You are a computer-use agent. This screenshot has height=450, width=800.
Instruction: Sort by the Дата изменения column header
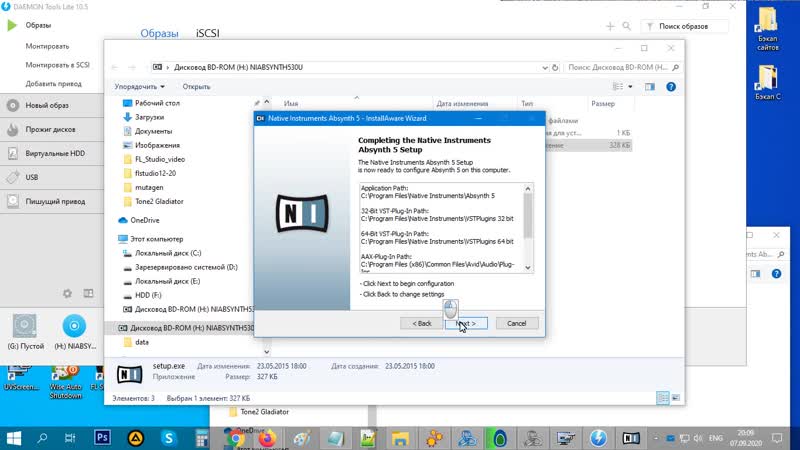coord(462,104)
